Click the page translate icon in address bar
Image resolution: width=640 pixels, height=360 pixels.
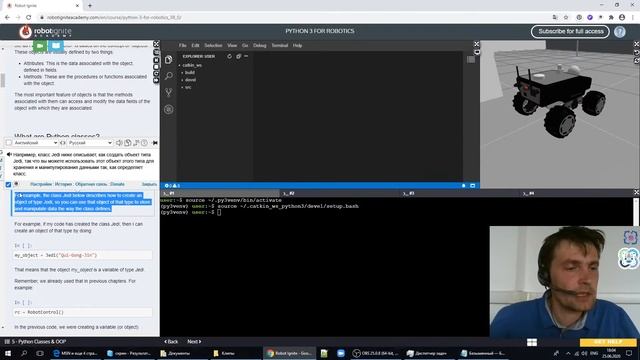(555, 18)
